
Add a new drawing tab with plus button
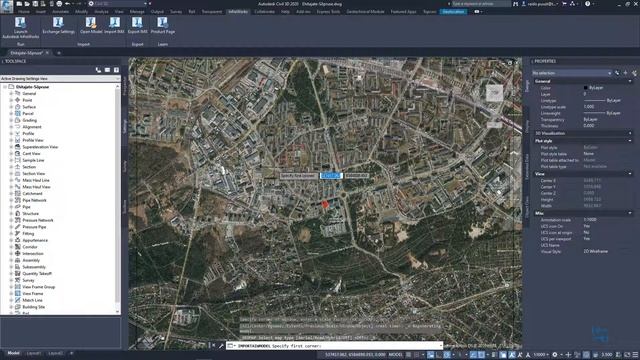pyautogui.click(x=59, y=53)
